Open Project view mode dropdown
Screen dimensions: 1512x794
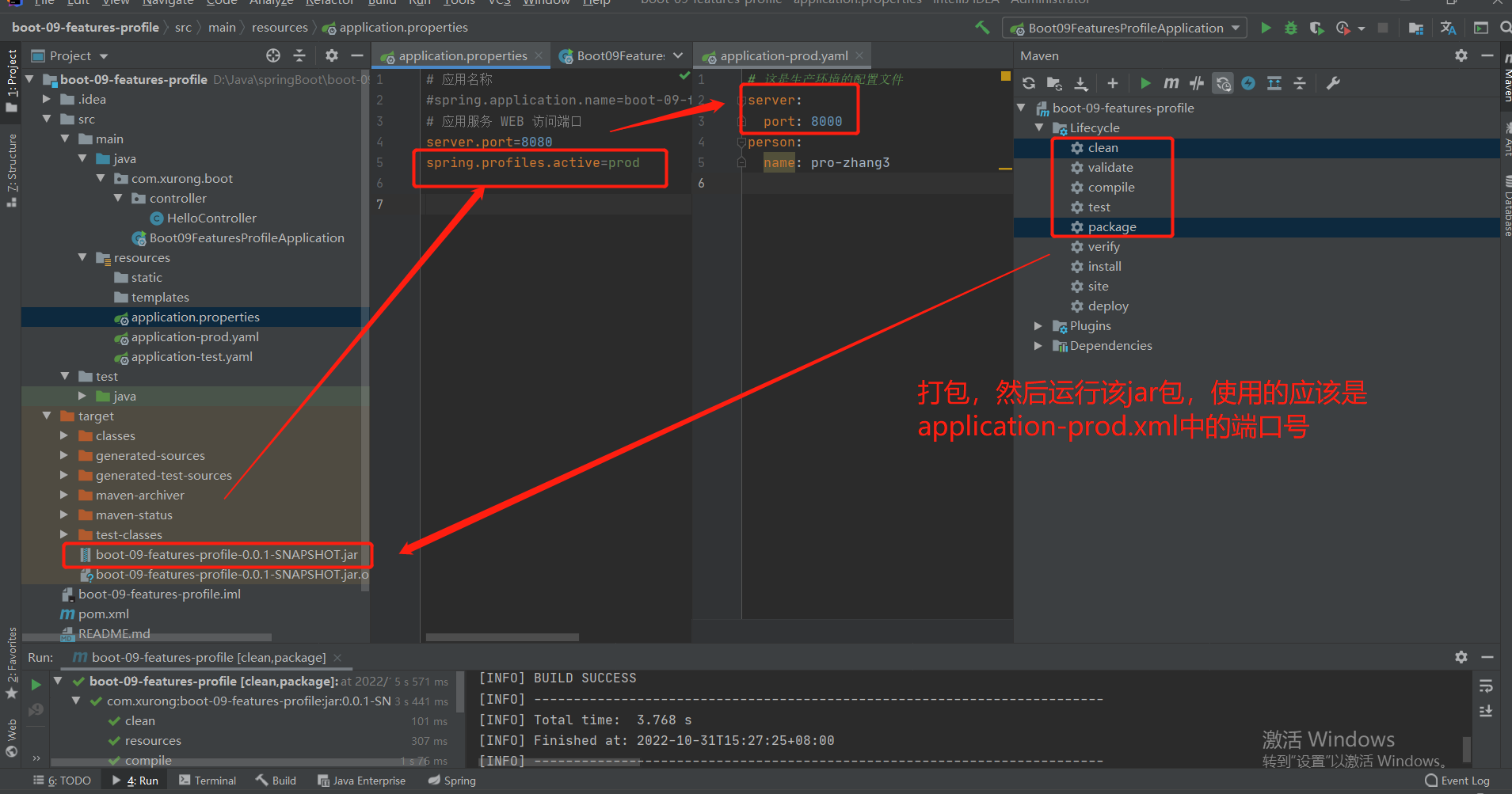pyautogui.click(x=104, y=56)
